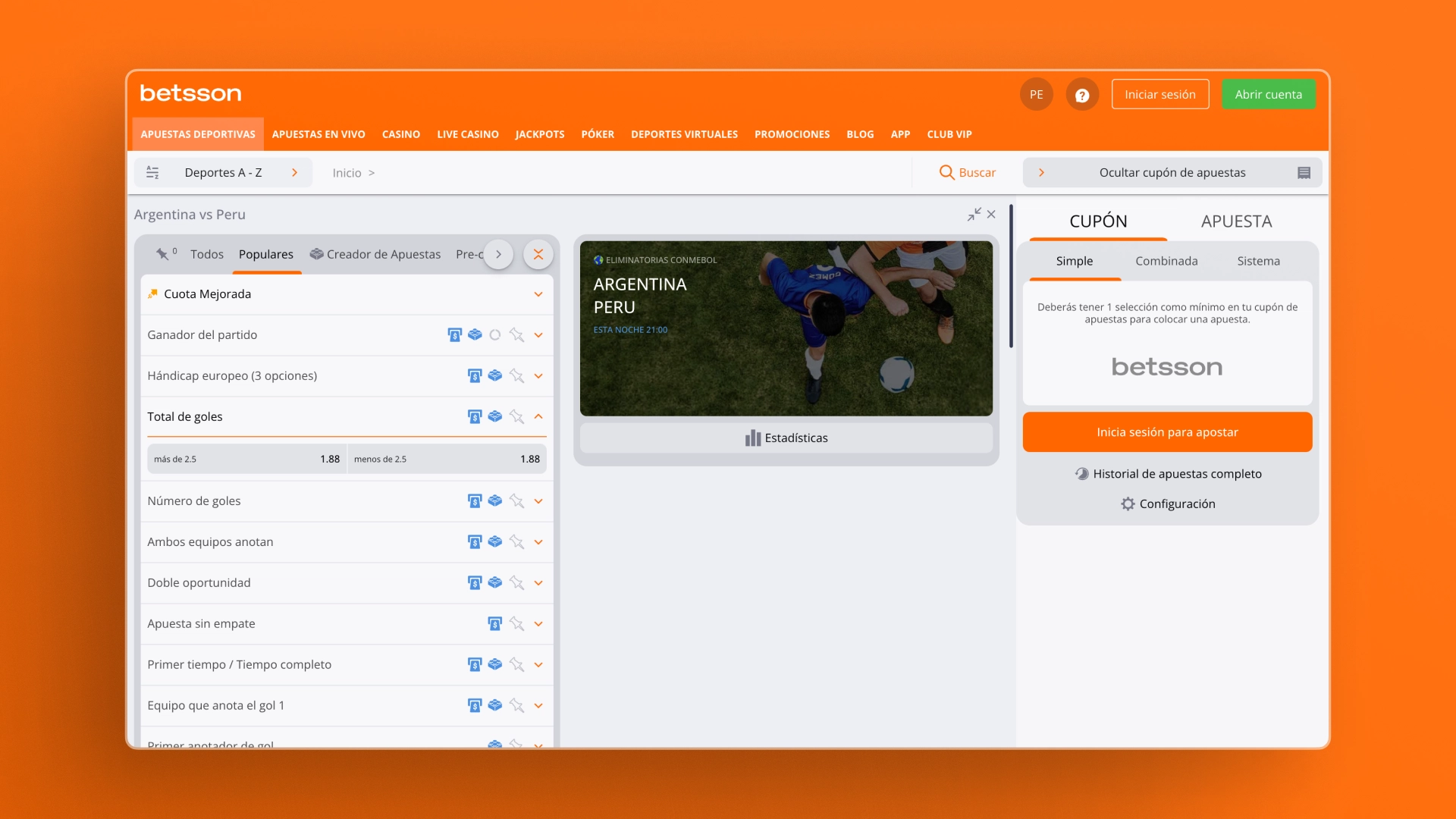Click the cash-out icon in Número de goles row
This screenshot has width=1456, height=819.
[475, 500]
